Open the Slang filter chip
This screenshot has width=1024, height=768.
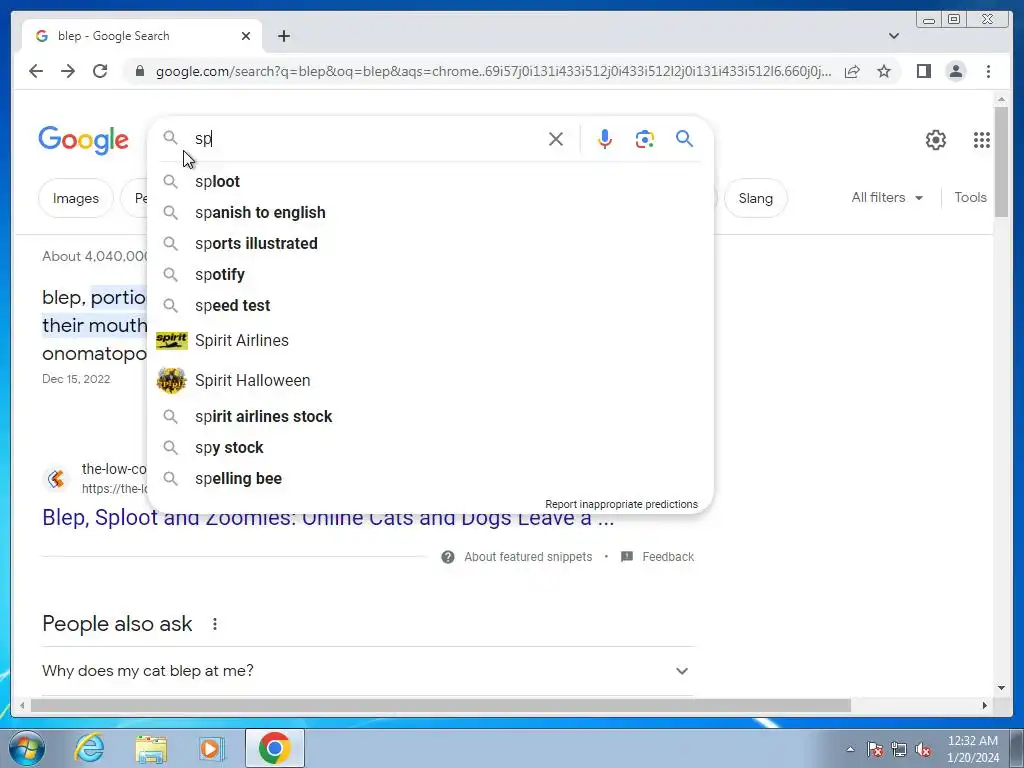click(x=755, y=198)
